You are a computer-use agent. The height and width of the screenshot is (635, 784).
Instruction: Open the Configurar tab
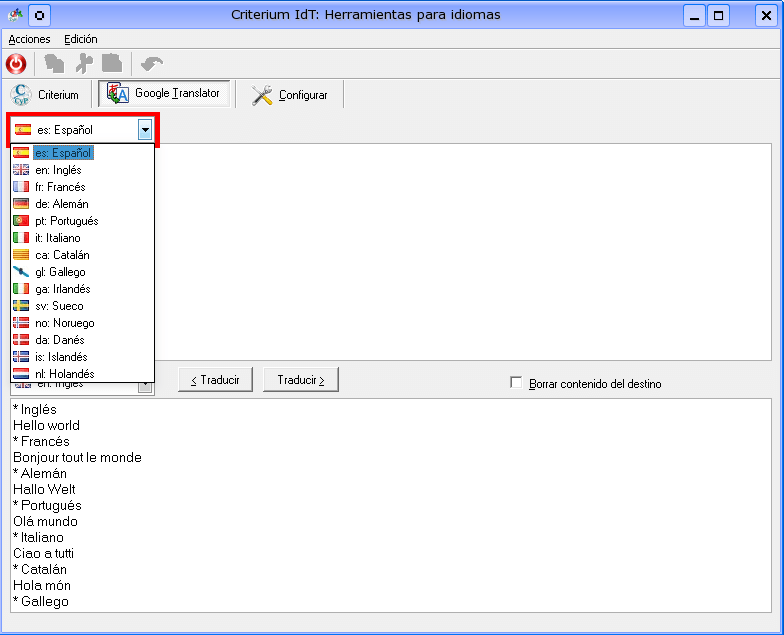pos(290,94)
